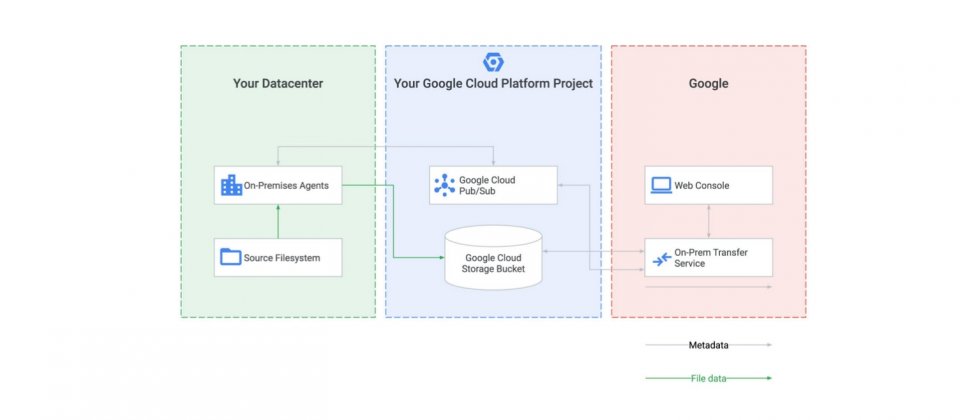The width and height of the screenshot is (960, 420).
Task: Select the On-Premises Agents box label
Action: 287,185
